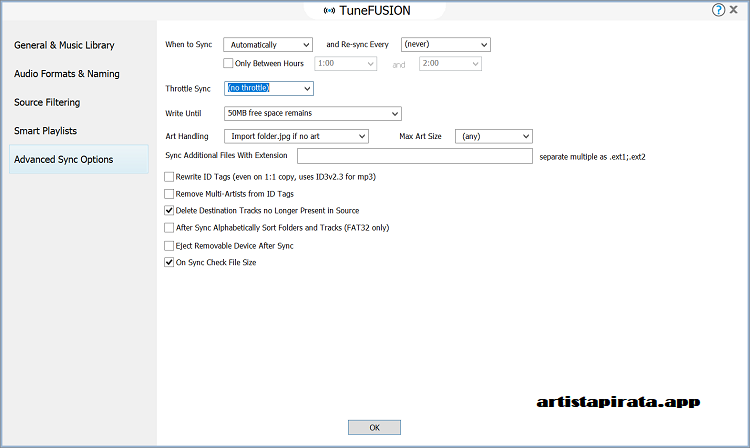The width and height of the screenshot is (750, 448).
Task: Click the 'Write Until' label
Action: click(x=183, y=113)
